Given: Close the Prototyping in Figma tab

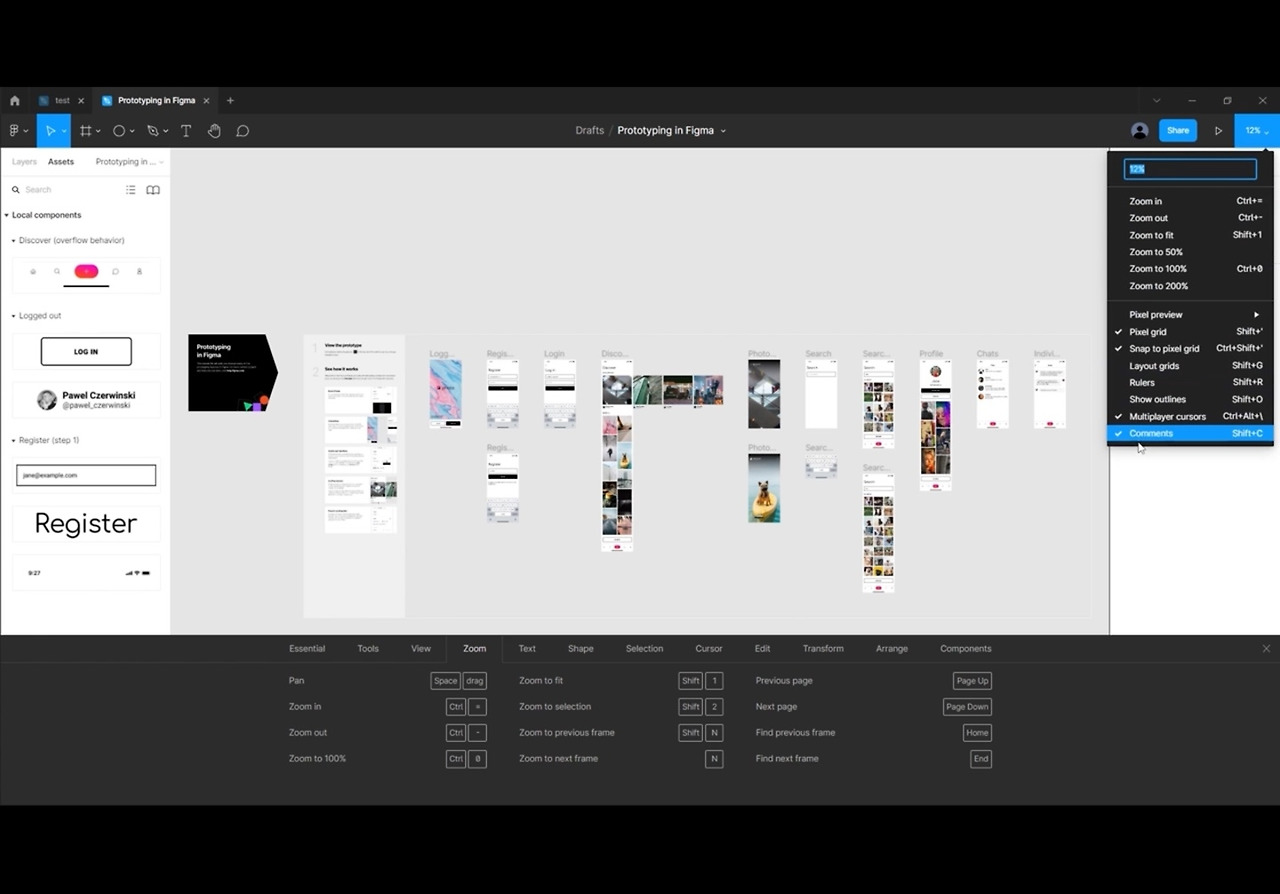Looking at the screenshot, I should (x=207, y=101).
